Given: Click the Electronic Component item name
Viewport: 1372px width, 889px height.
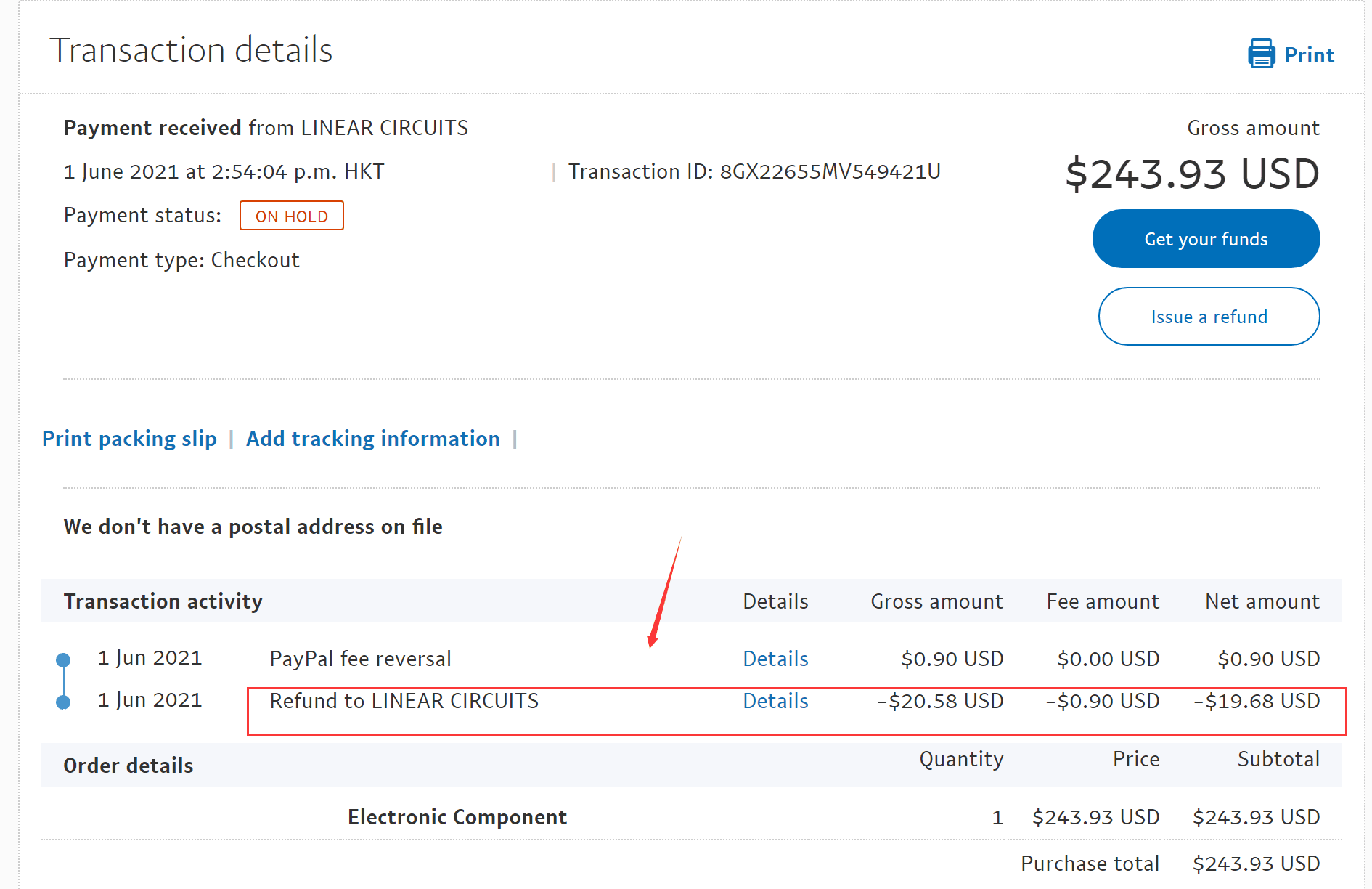Looking at the screenshot, I should click(457, 817).
